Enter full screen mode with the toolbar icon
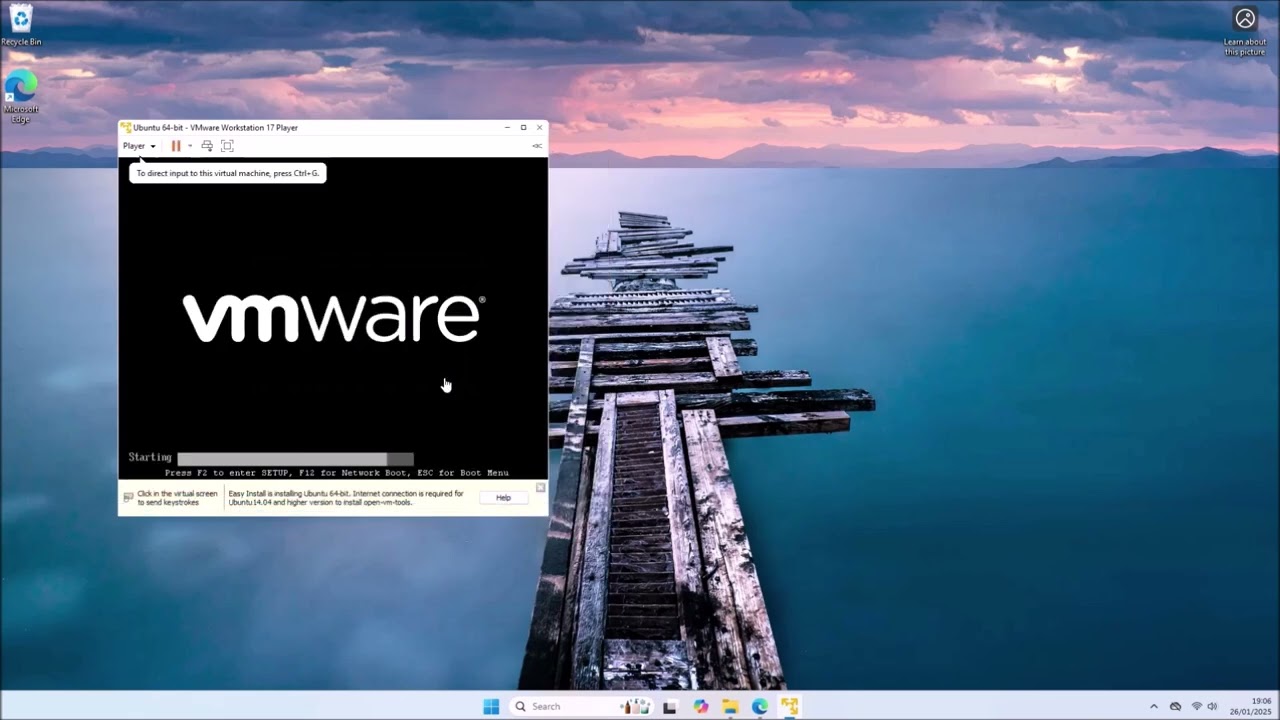This screenshot has width=1280, height=720. click(227, 146)
